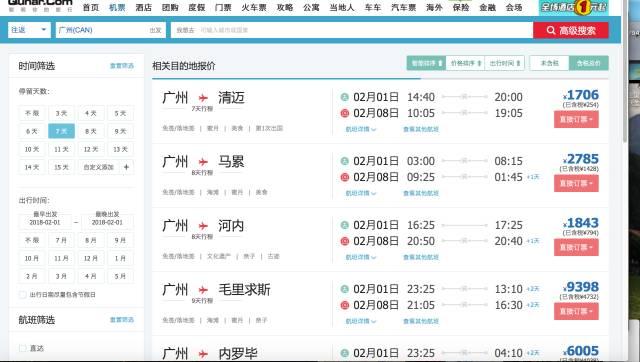
Task: Click the red plane icon for 广州 to 河内
Action: (203, 226)
